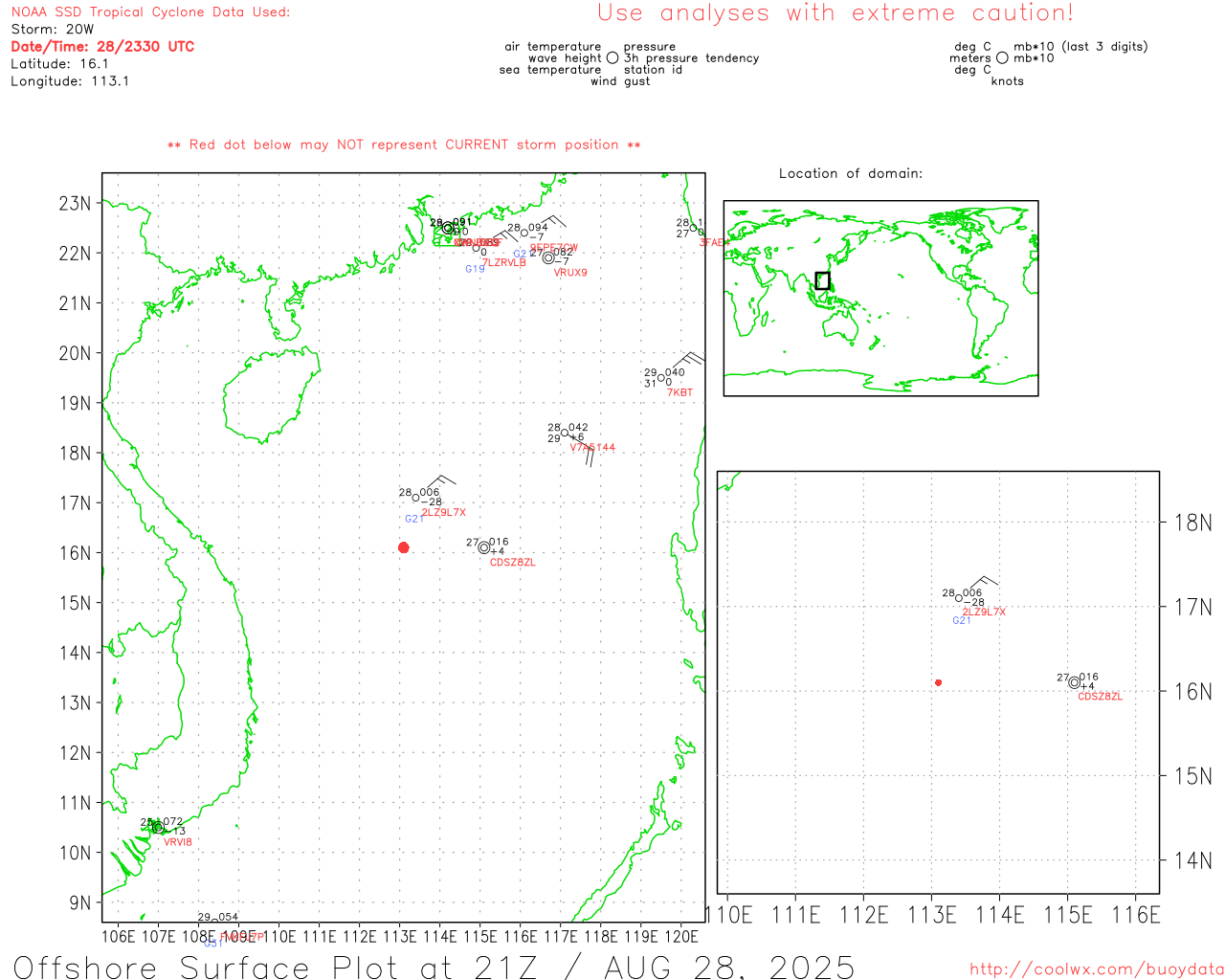Image resolution: width=1225 pixels, height=980 pixels.
Task: Click the 2LZ9L7X station circle in the zoomed inset
Action: [x=959, y=598]
